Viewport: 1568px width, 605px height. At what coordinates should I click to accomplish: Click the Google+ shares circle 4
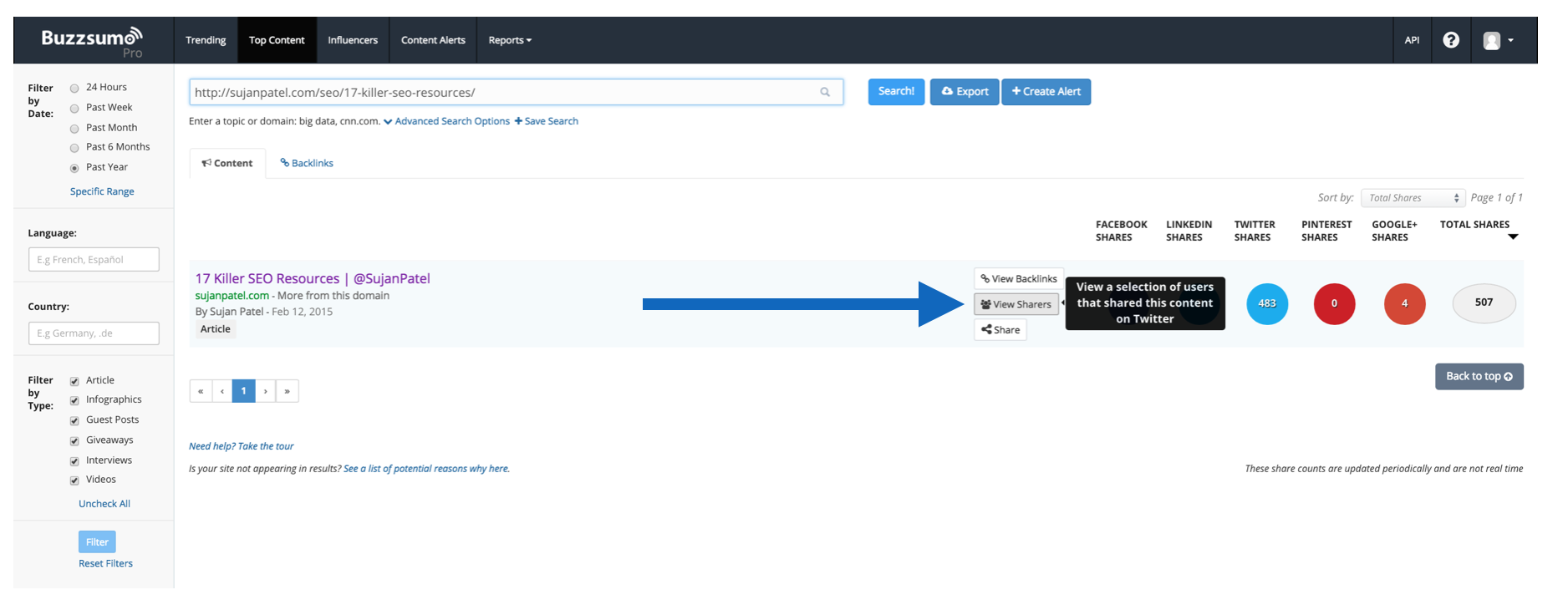click(x=1404, y=303)
